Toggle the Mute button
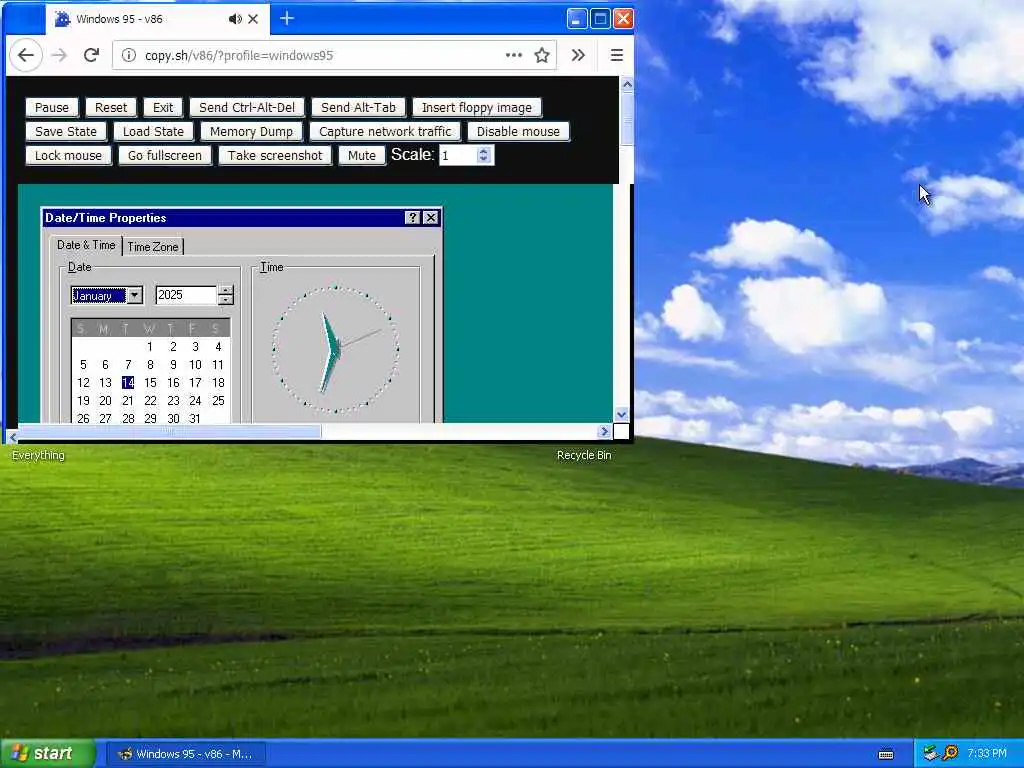 (x=362, y=155)
